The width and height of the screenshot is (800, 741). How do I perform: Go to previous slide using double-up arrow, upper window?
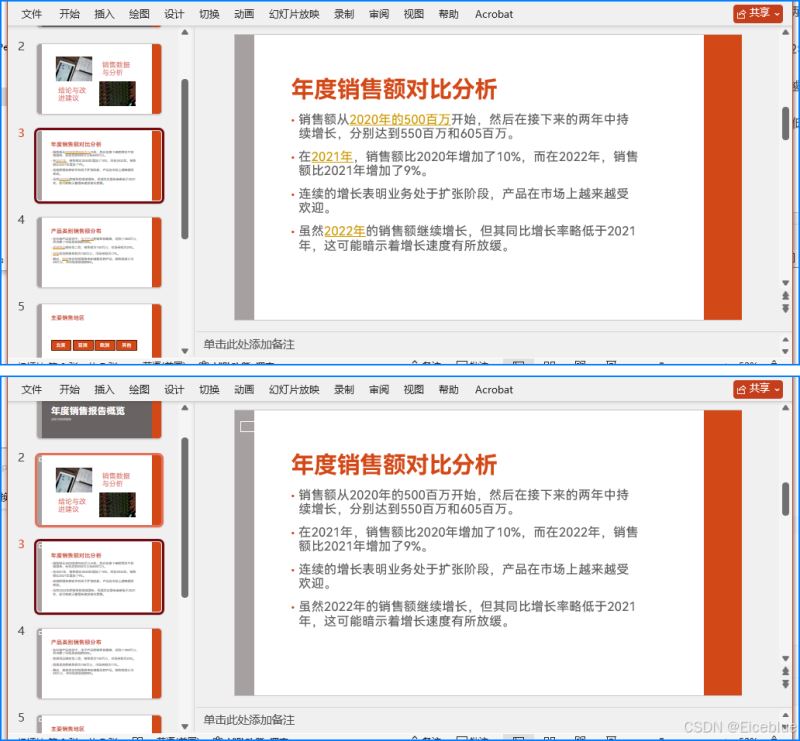(x=785, y=295)
